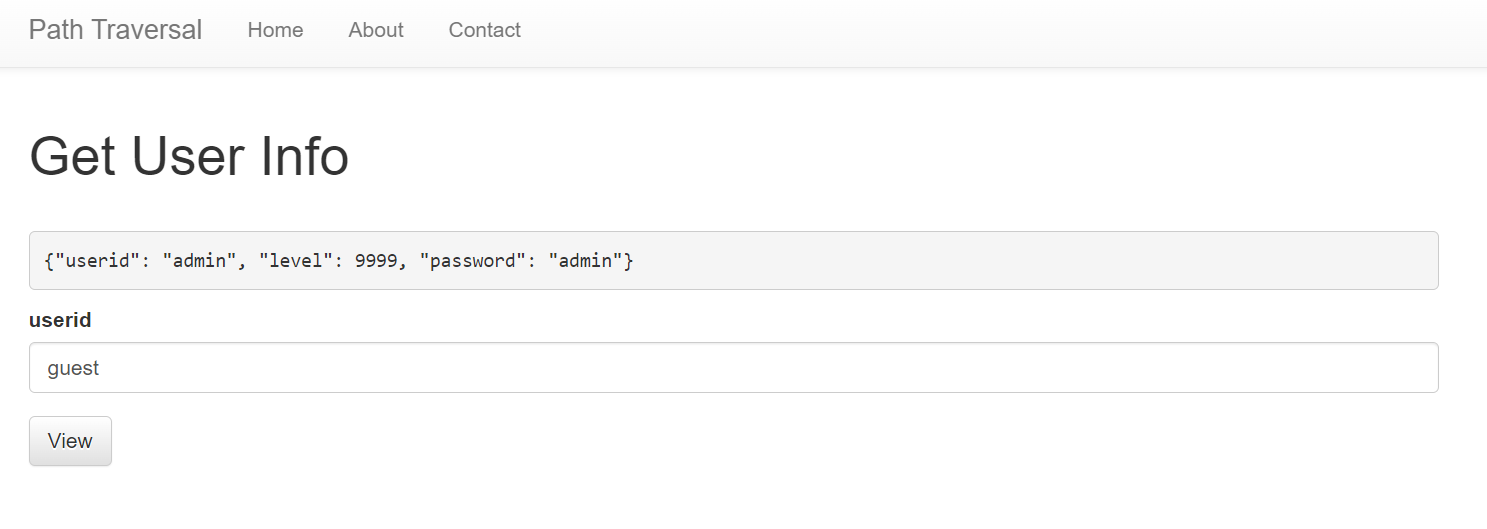Click the password value "admin" in output
The width and height of the screenshot is (1487, 529).
coord(586,261)
